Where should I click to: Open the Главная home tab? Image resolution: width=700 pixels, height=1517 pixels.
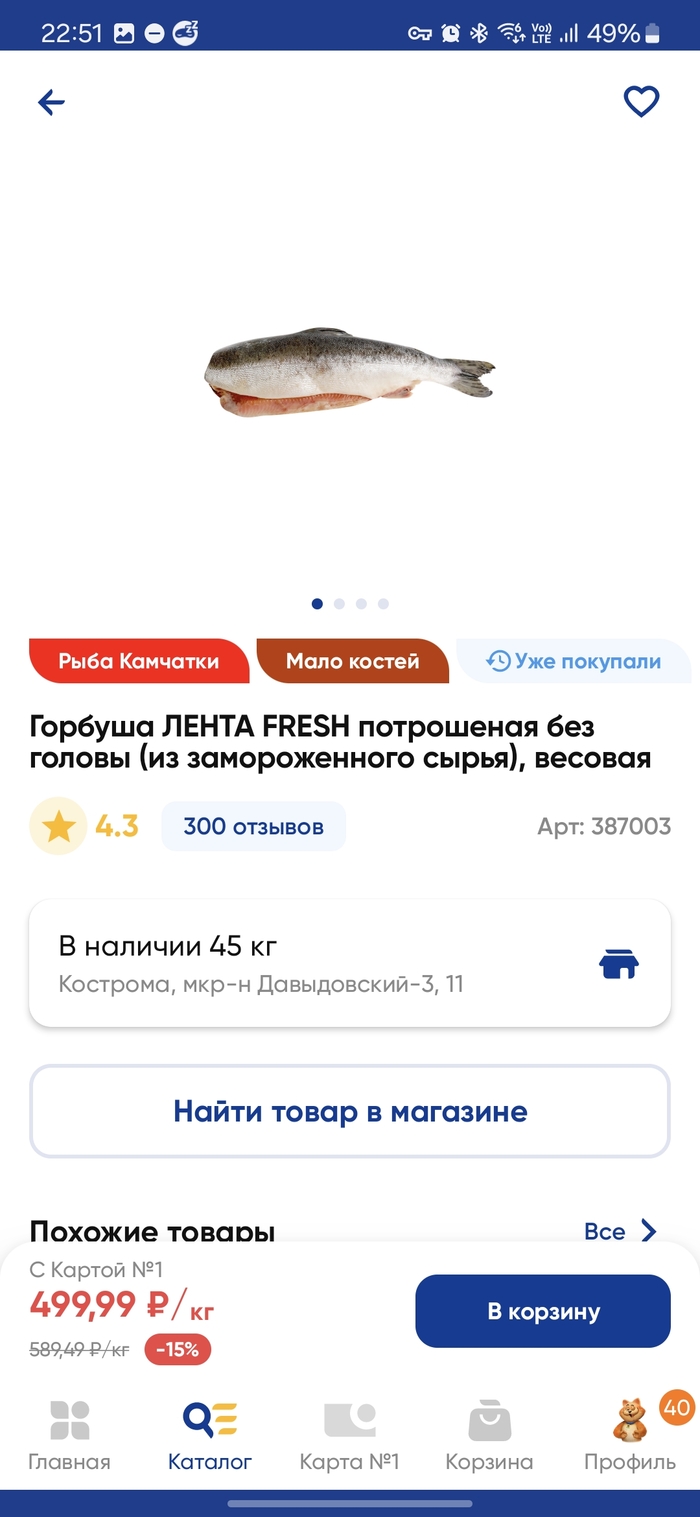click(69, 1435)
